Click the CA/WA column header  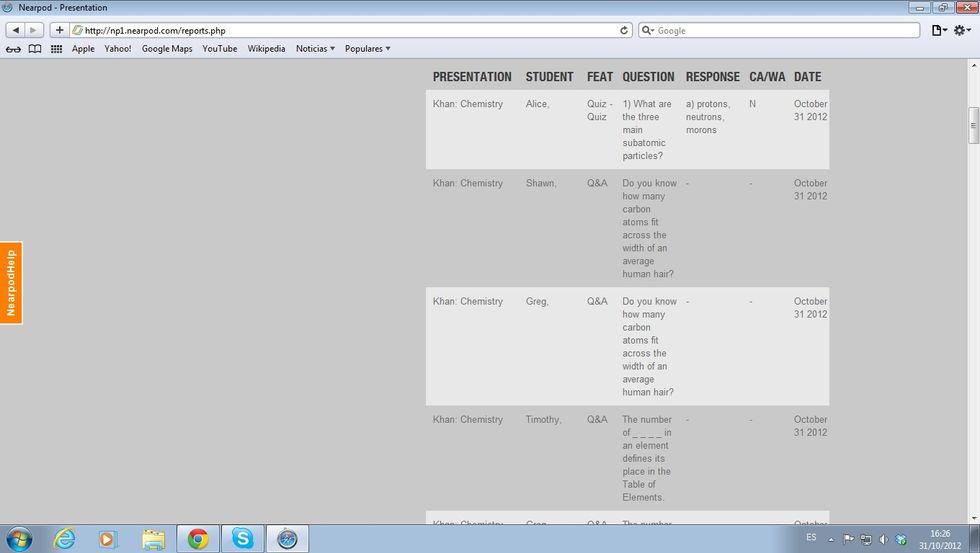[767, 77]
